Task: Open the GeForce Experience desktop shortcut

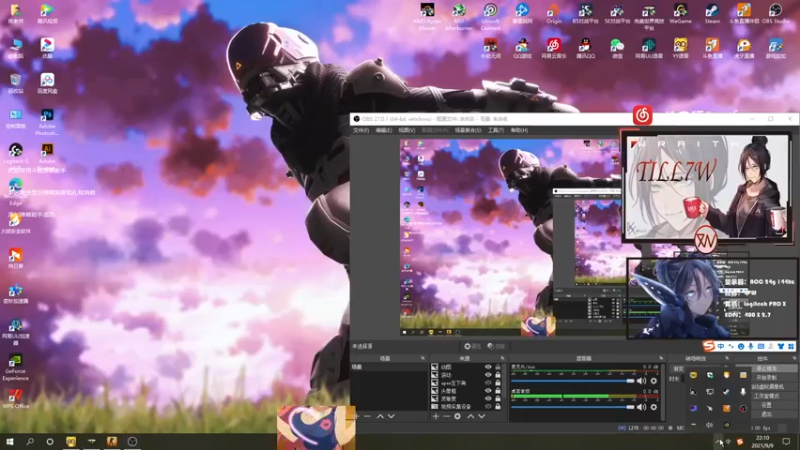Action: tap(15, 367)
